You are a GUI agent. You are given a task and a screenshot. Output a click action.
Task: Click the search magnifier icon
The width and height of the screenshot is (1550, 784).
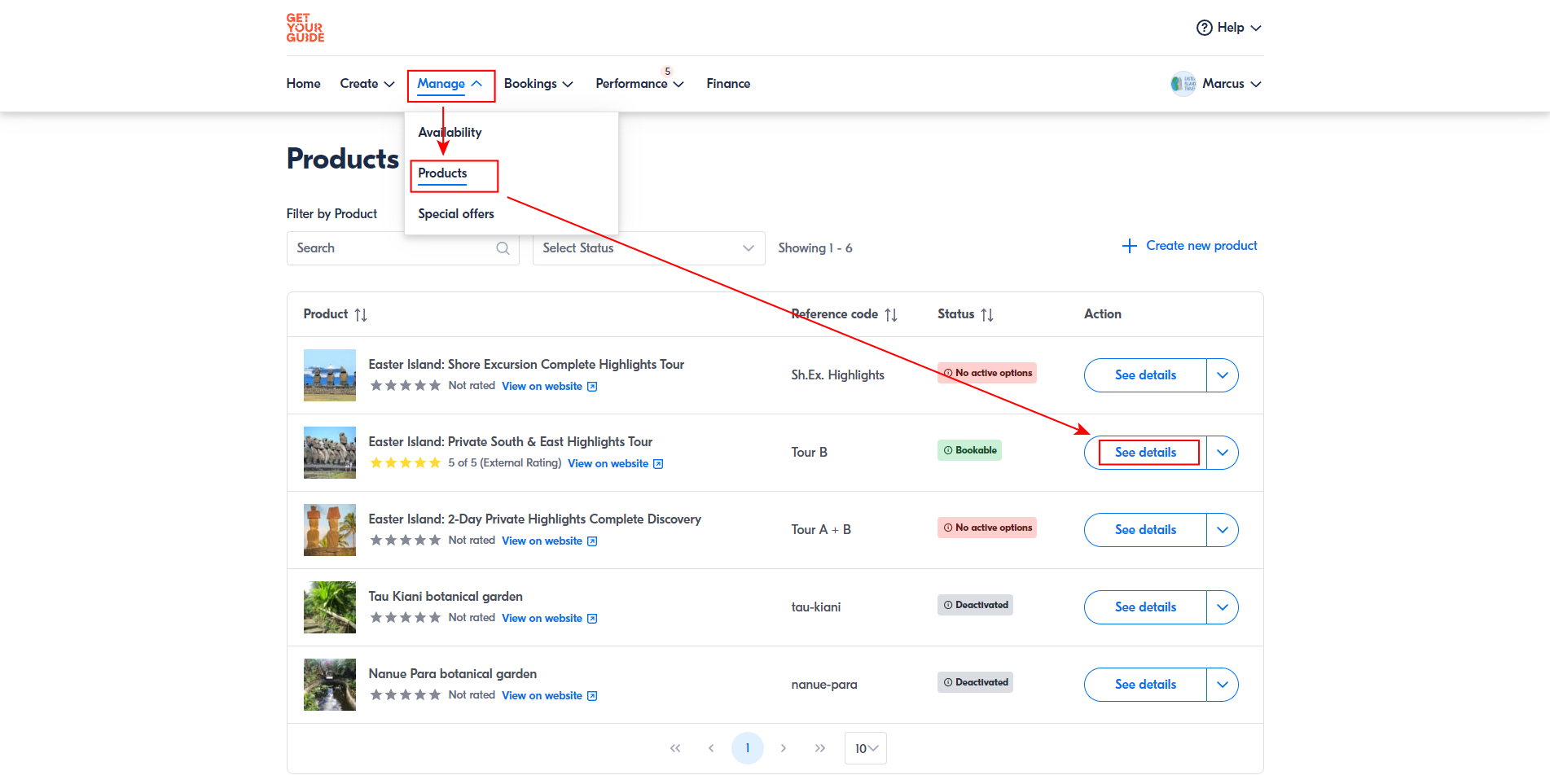503,248
